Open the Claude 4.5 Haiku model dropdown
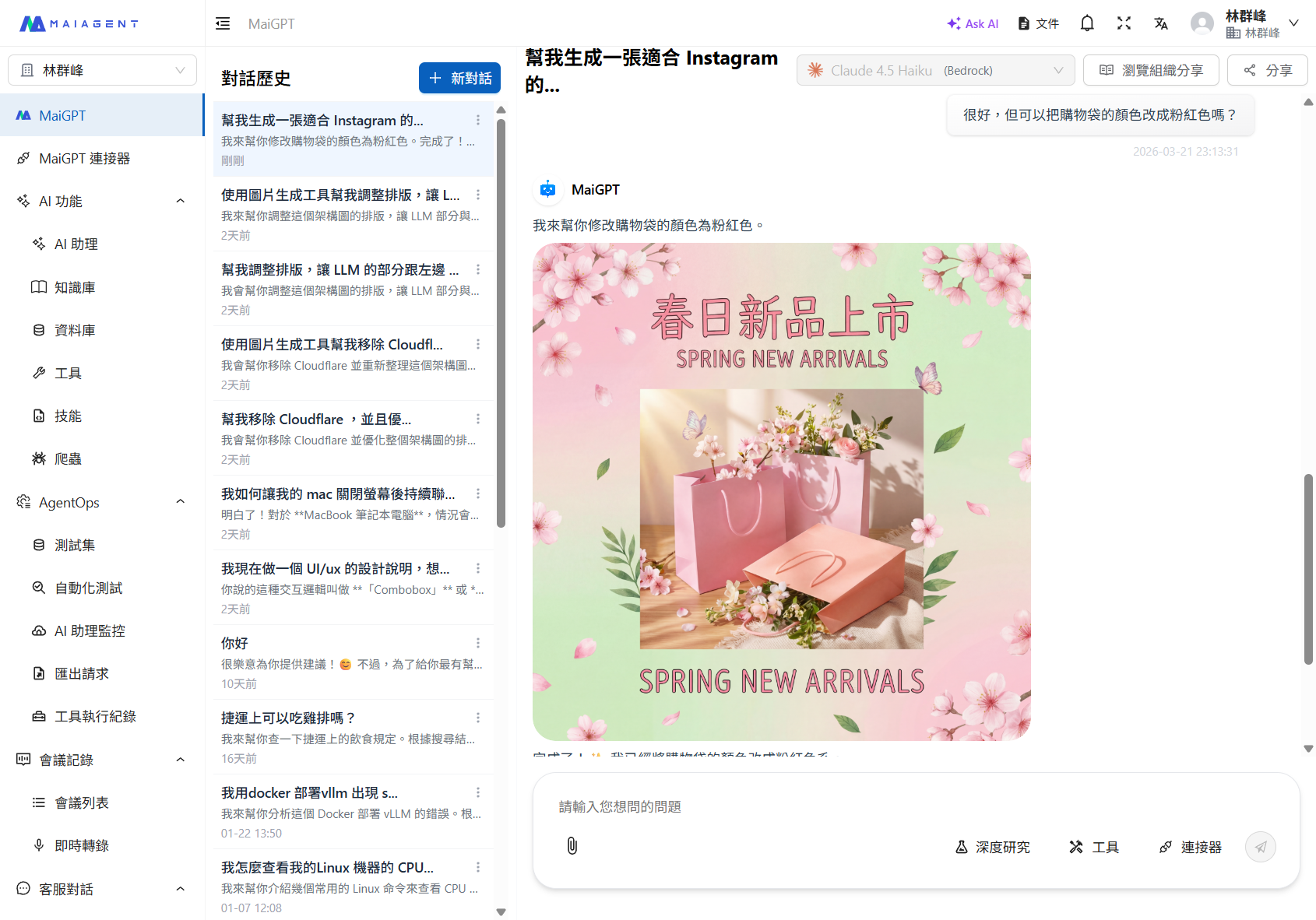 [x=934, y=70]
